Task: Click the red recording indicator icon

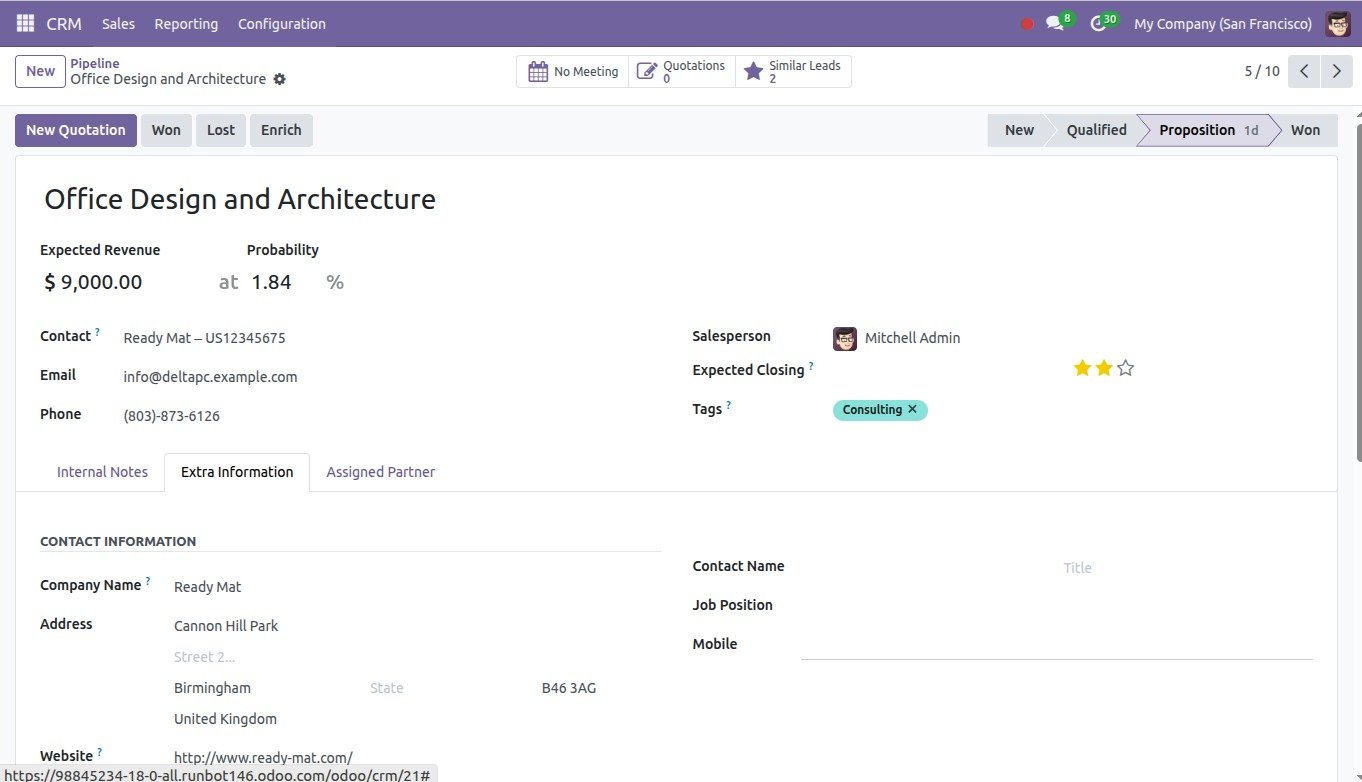Action: 1027,24
